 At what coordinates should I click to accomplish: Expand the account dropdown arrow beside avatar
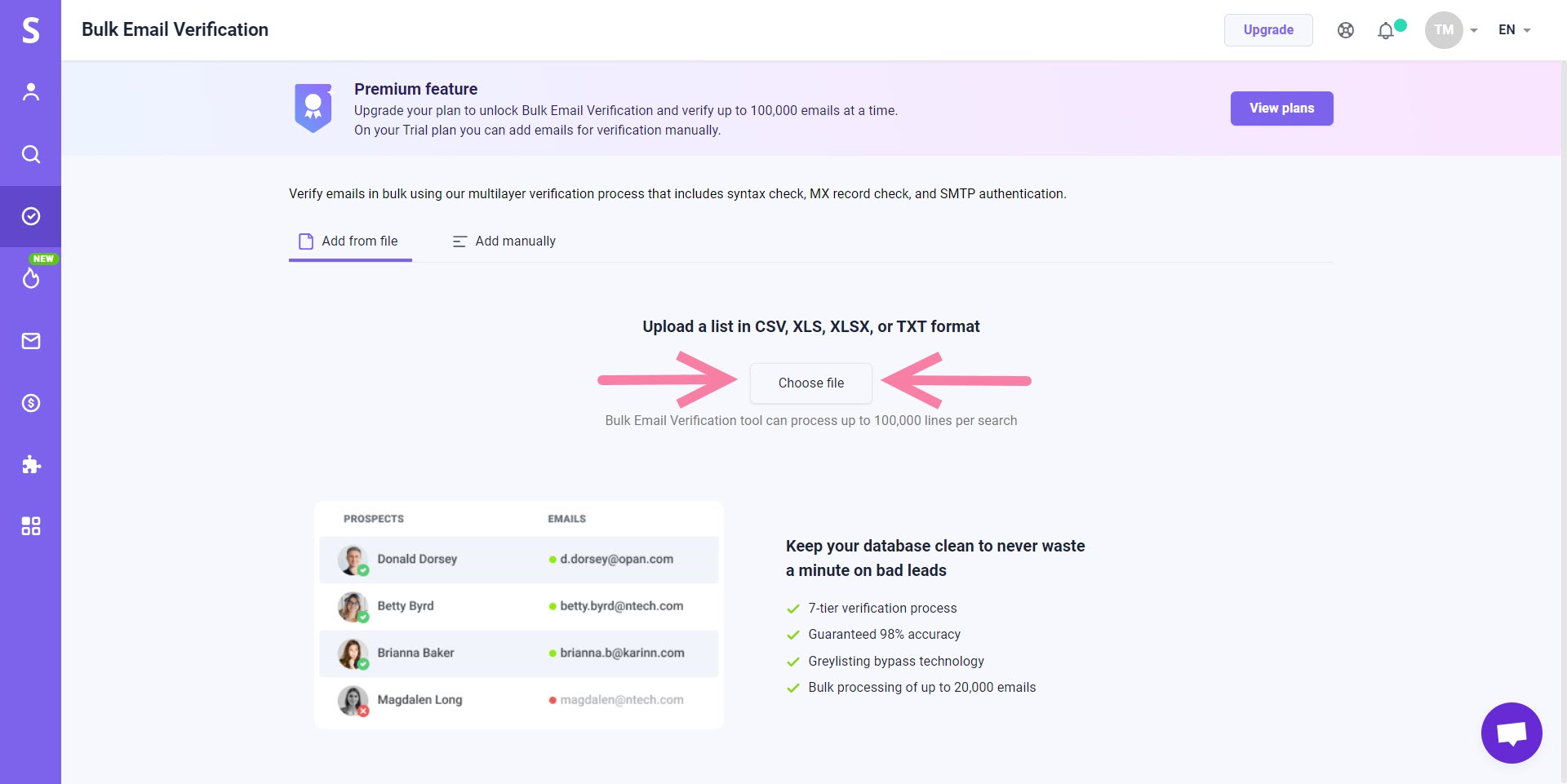pyautogui.click(x=1474, y=31)
